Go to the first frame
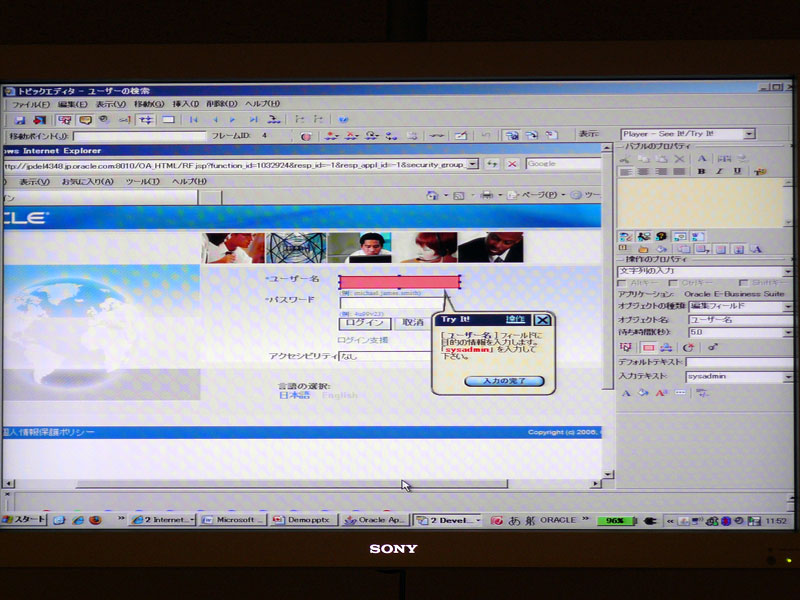This screenshot has height=600, width=800. click(x=193, y=120)
